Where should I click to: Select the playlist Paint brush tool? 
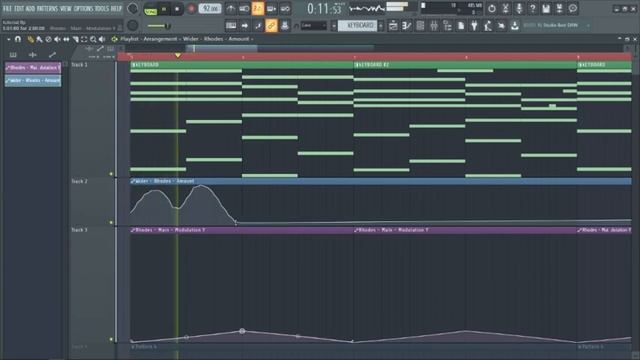tap(39, 40)
